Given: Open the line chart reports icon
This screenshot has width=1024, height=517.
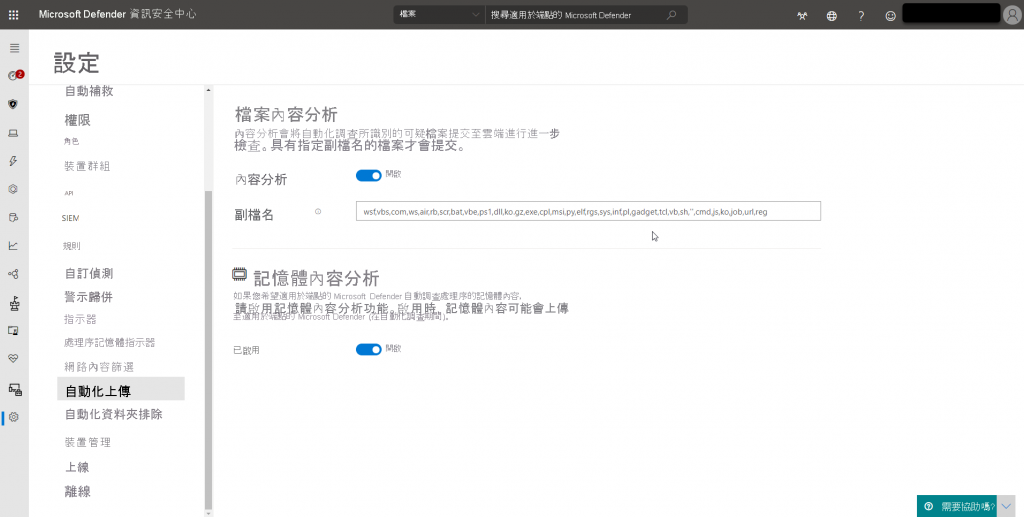Looking at the screenshot, I should pos(13,245).
